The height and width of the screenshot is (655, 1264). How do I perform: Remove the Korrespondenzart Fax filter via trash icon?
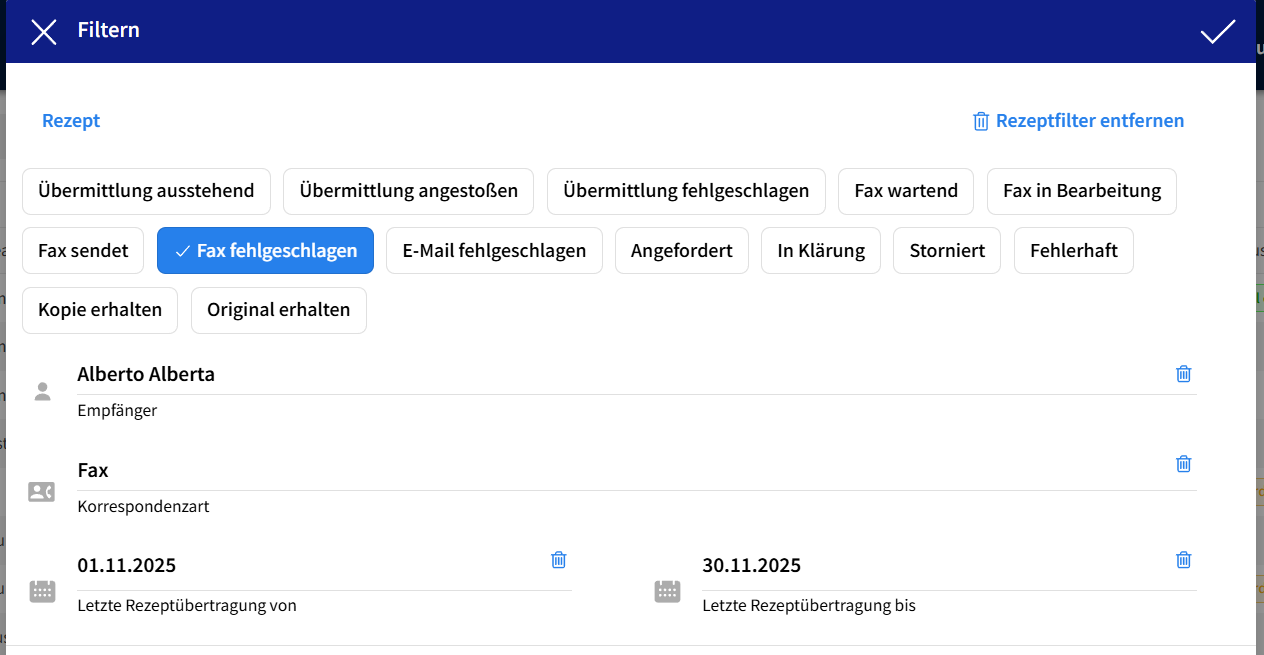pyautogui.click(x=1183, y=464)
